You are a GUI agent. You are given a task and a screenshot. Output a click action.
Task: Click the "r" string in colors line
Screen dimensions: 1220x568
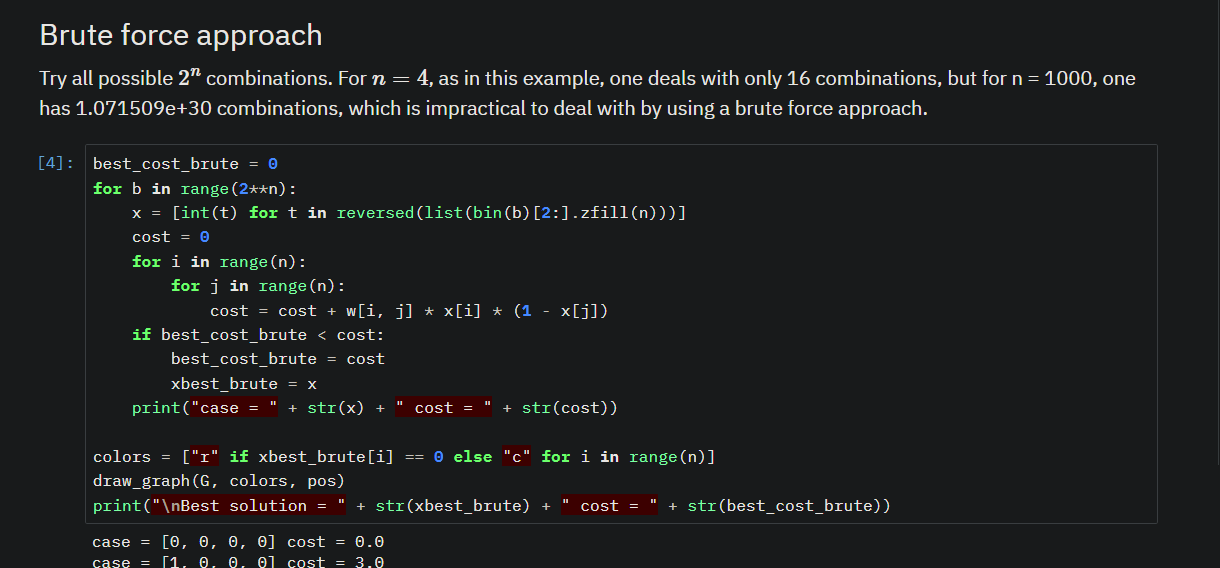point(205,457)
